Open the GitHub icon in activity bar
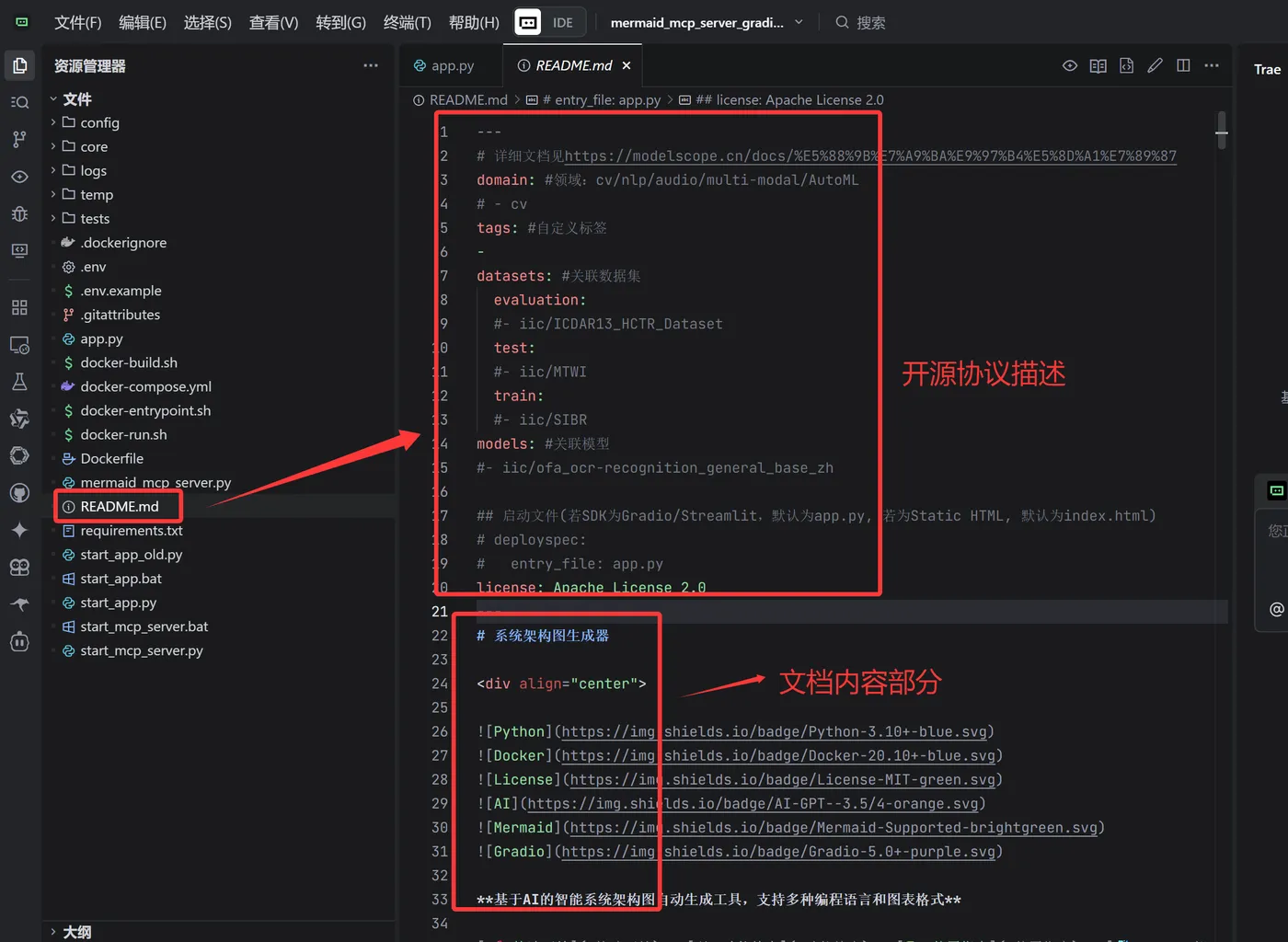1288x942 pixels. [x=19, y=493]
